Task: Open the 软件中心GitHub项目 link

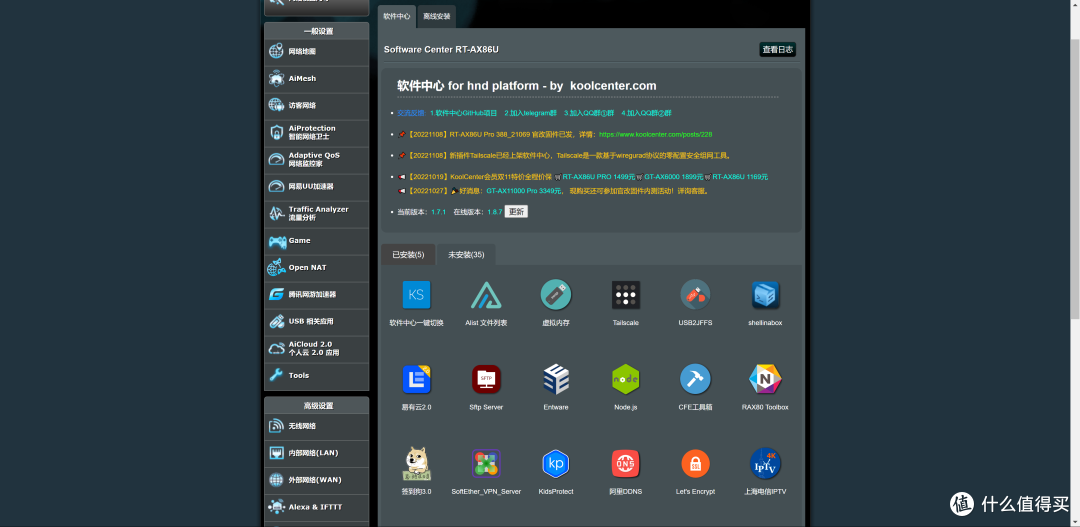Action: (x=466, y=113)
